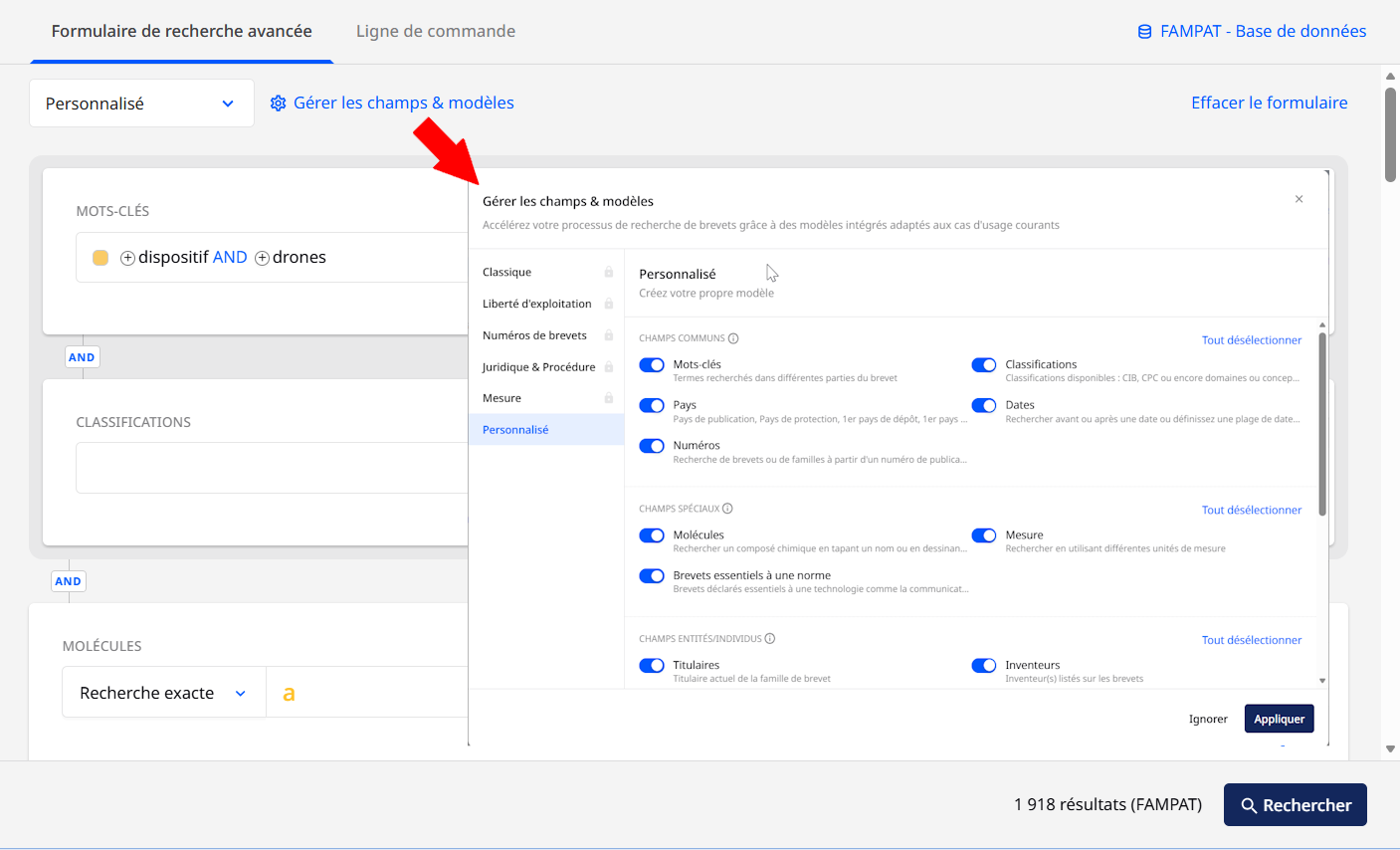
Task: Click the info icon next to CHAMPS SPÉCIAUX
Action: 727,509
